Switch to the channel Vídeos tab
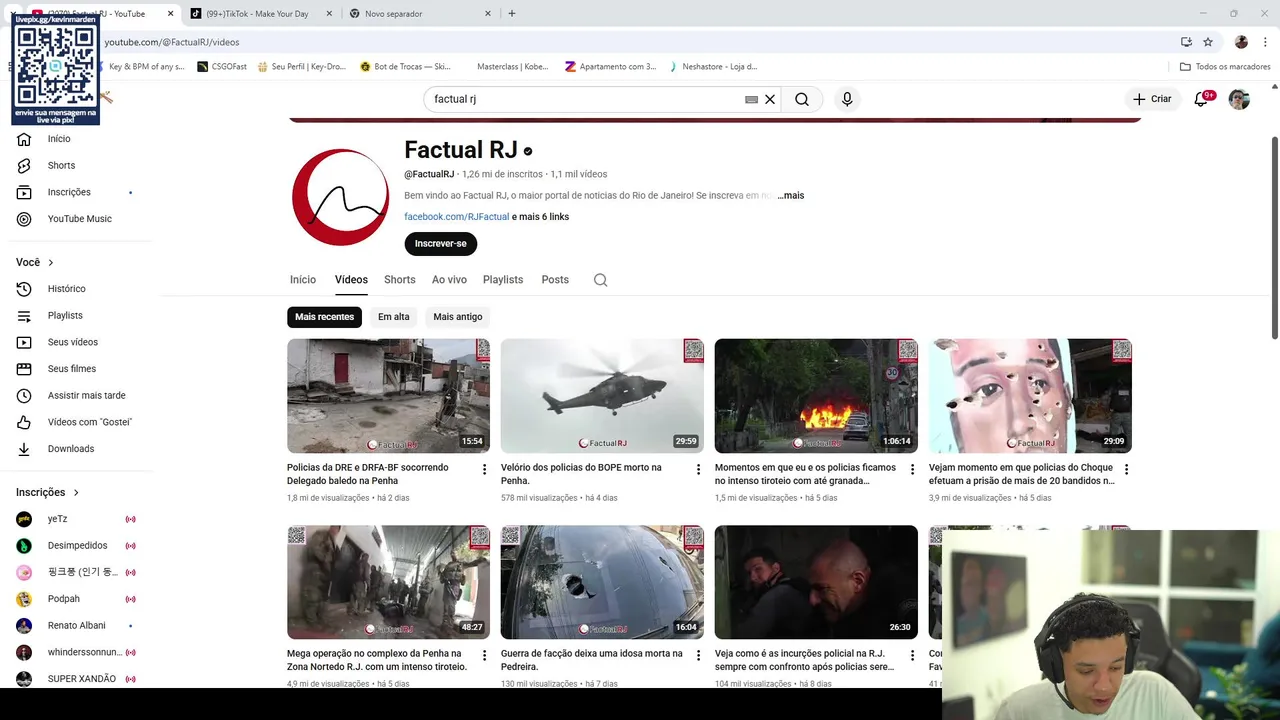This screenshot has height=720, width=1280. coord(351,280)
